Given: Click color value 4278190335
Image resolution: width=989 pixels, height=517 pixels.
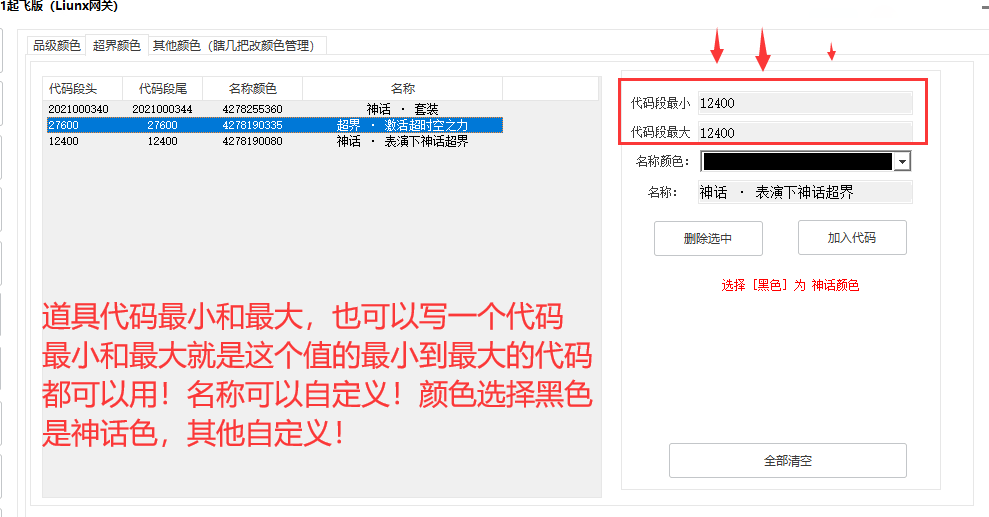Looking at the screenshot, I should 252,125.
